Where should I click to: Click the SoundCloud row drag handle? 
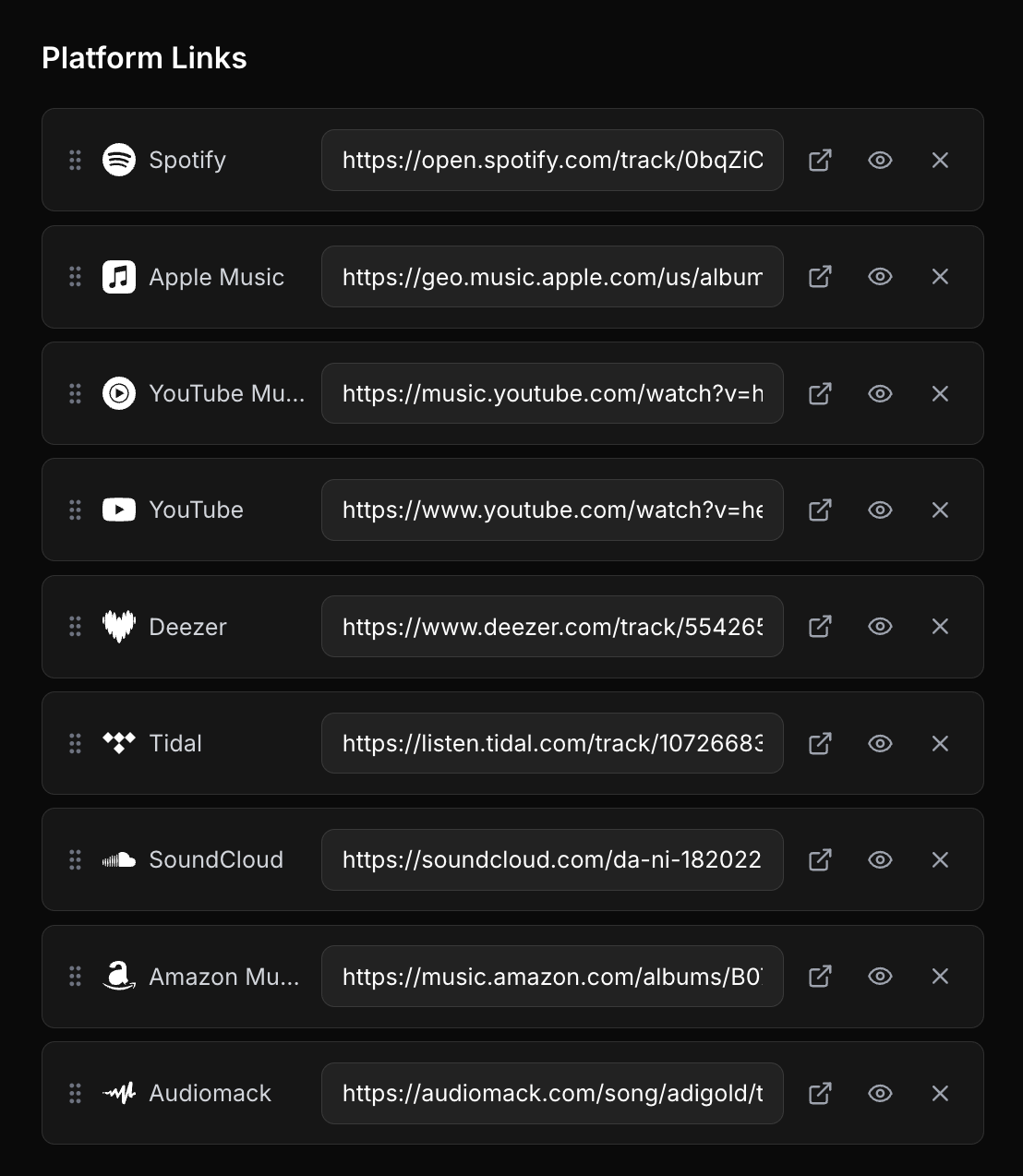[76, 860]
